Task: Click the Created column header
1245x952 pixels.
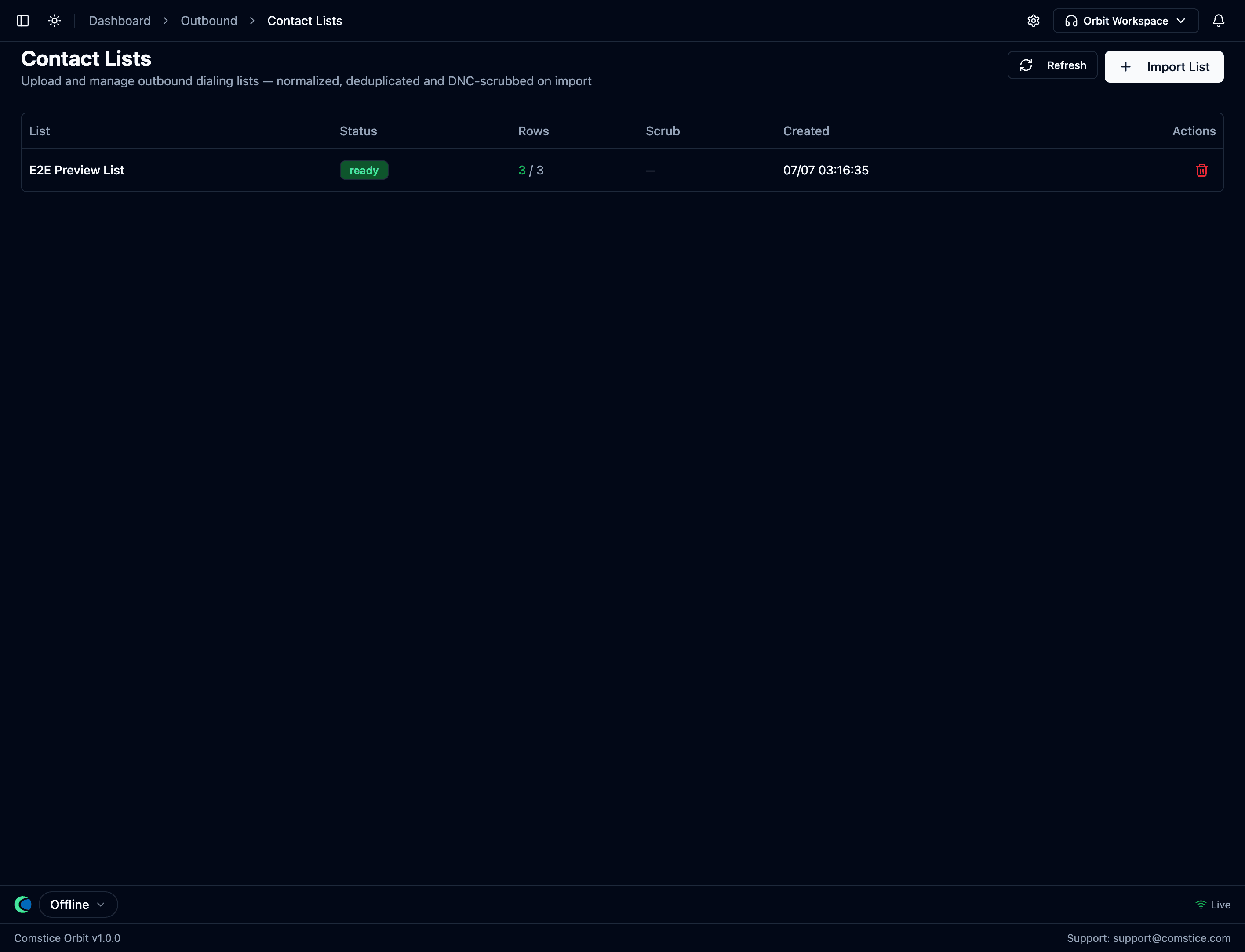Action: point(806,131)
